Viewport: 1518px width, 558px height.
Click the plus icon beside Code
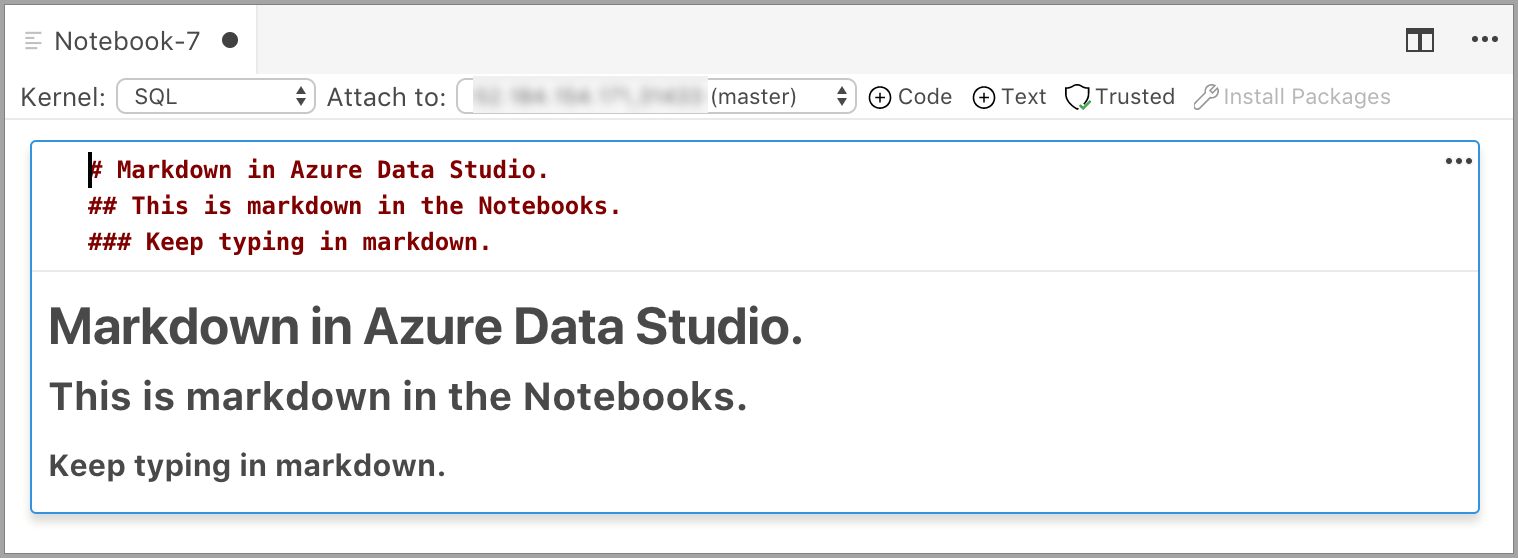point(880,97)
